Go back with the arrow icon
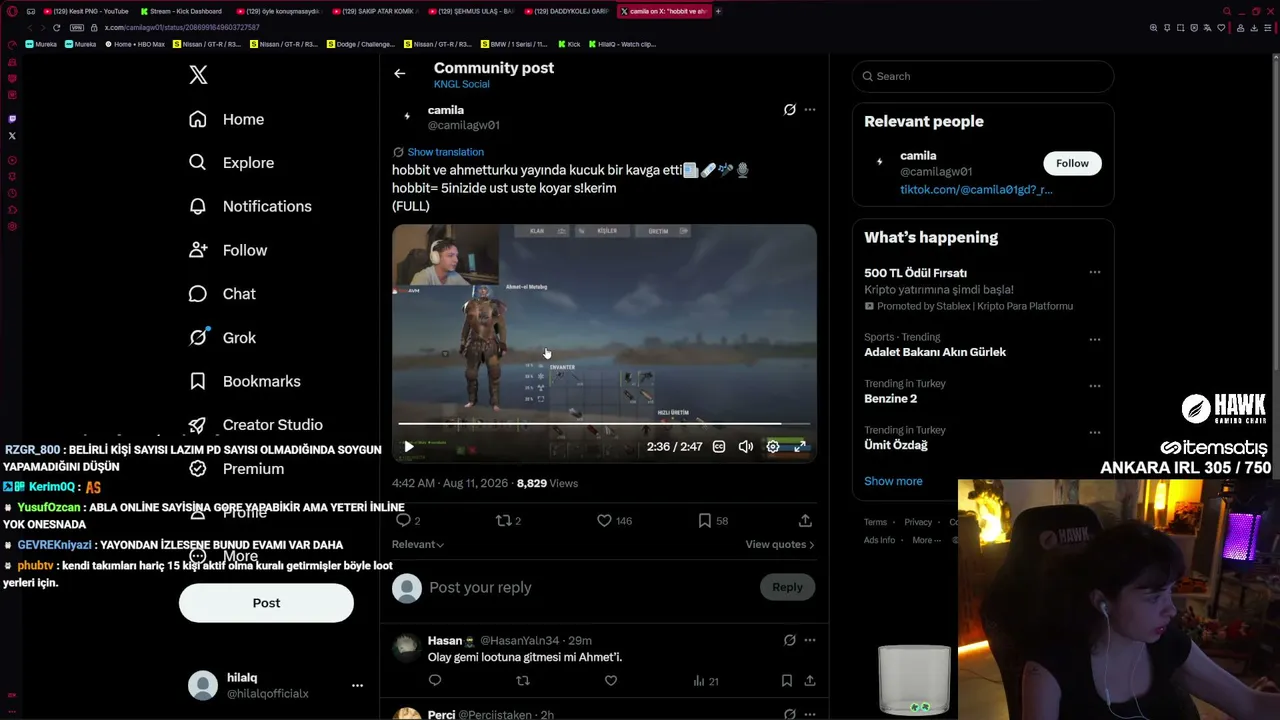 click(399, 73)
